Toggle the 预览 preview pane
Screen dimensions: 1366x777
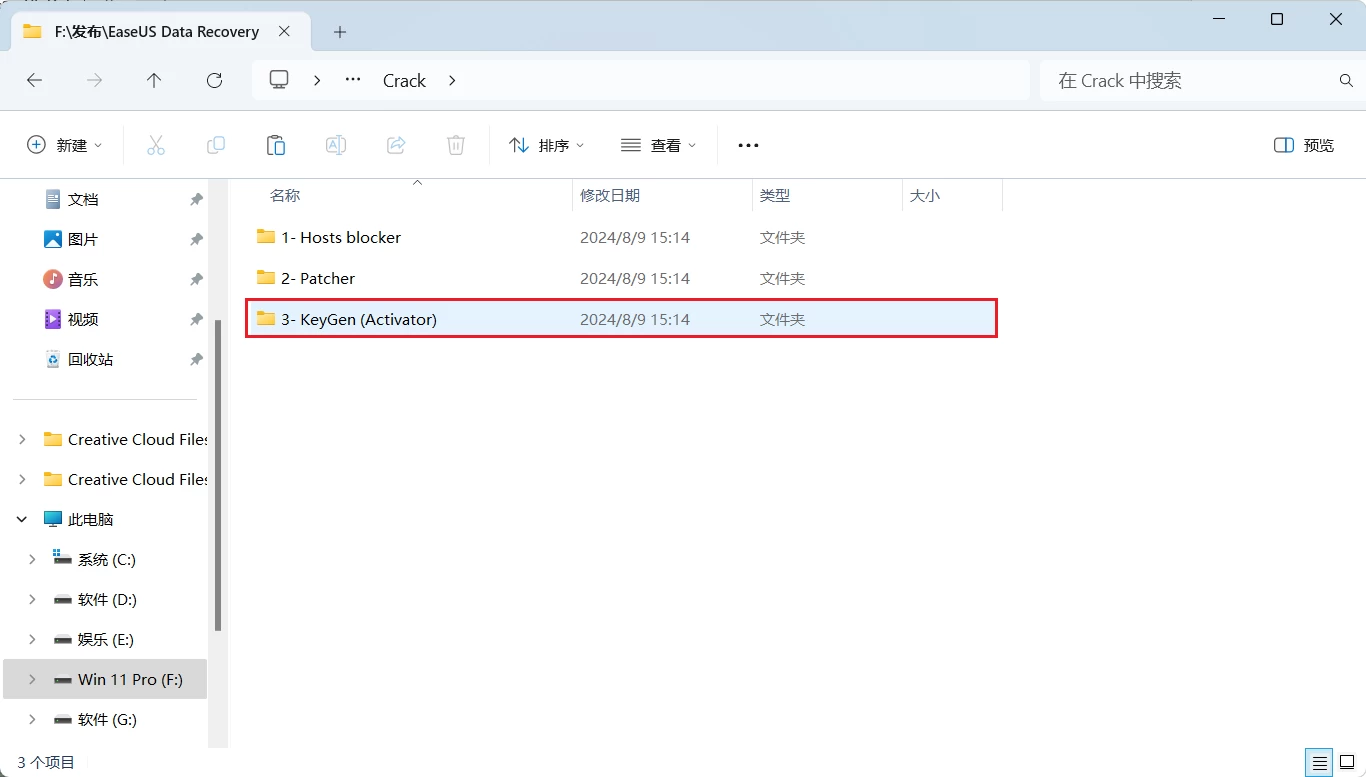(1304, 145)
